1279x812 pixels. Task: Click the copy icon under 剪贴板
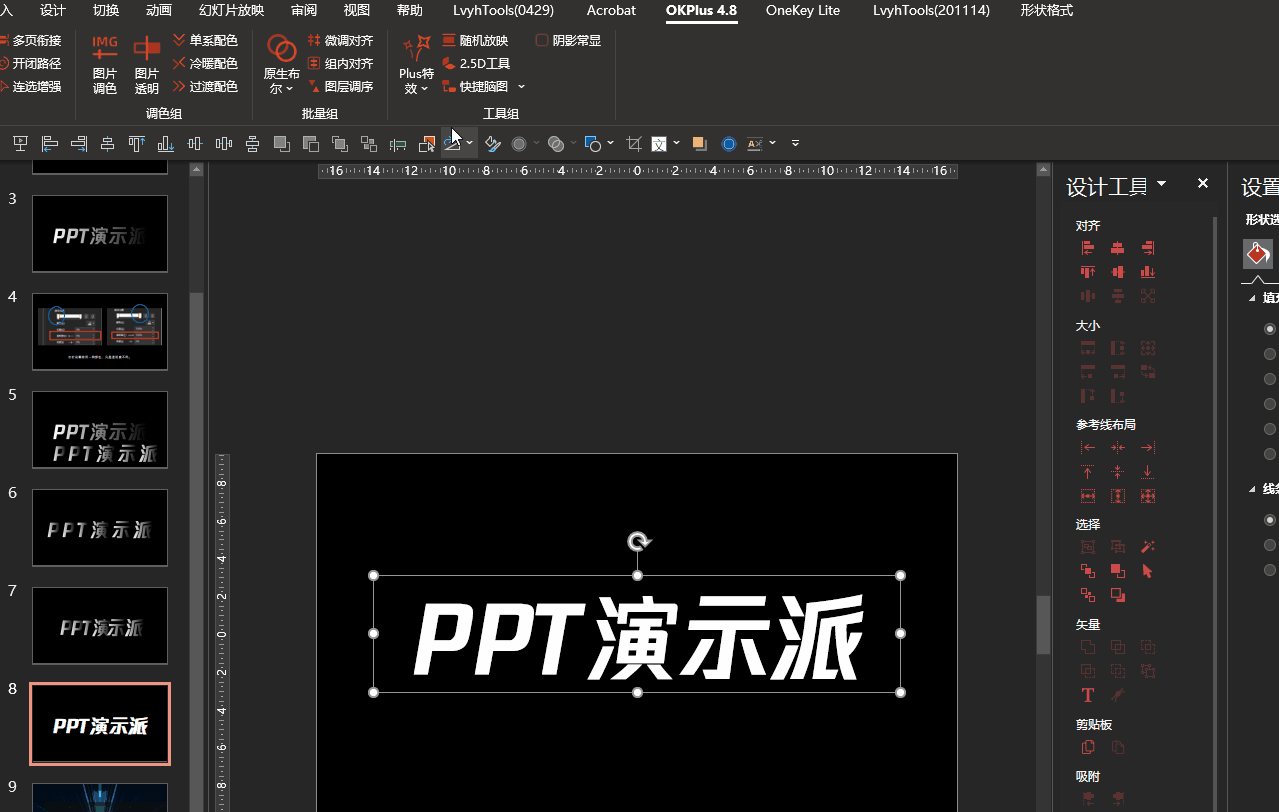[1088, 747]
